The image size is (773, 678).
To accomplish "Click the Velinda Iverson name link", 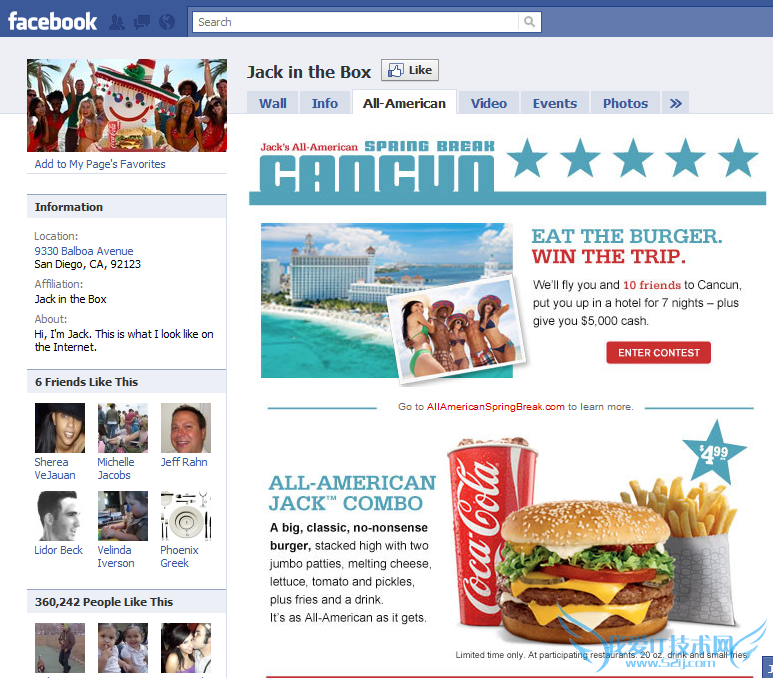I will click(x=116, y=556).
